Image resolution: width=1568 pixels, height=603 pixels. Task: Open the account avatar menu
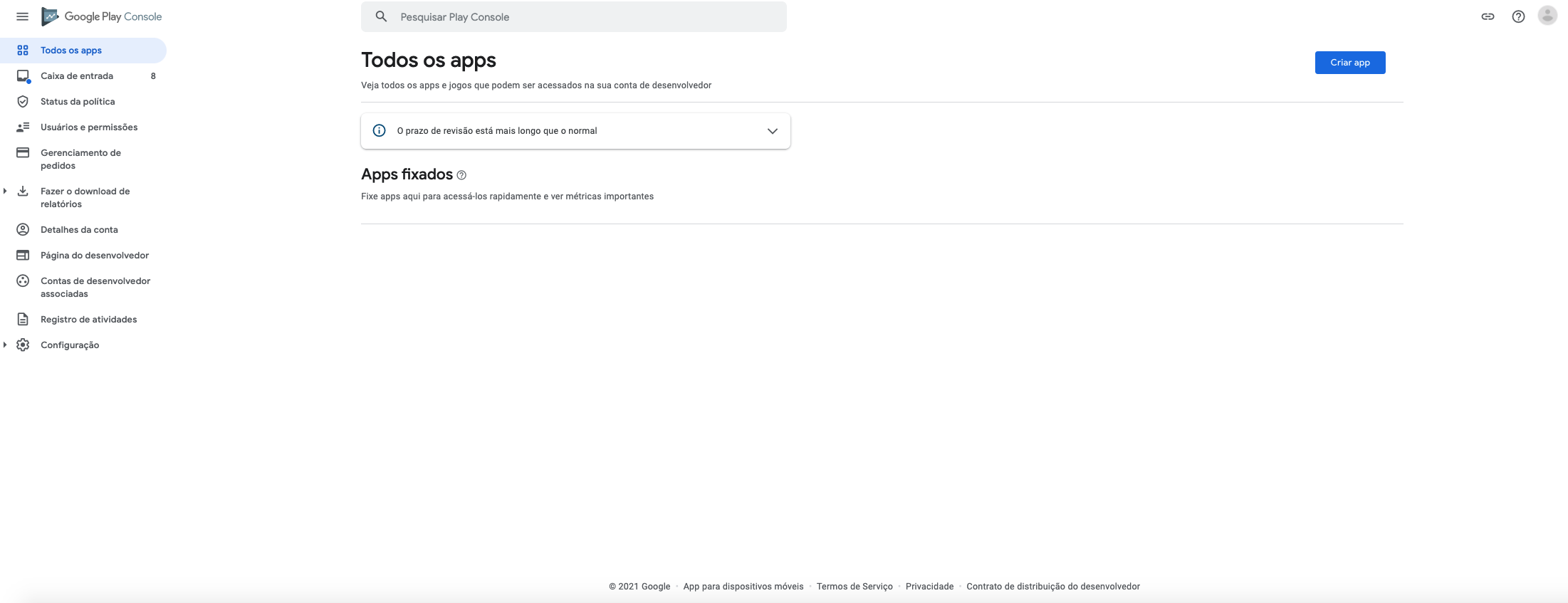[x=1547, y=16]
